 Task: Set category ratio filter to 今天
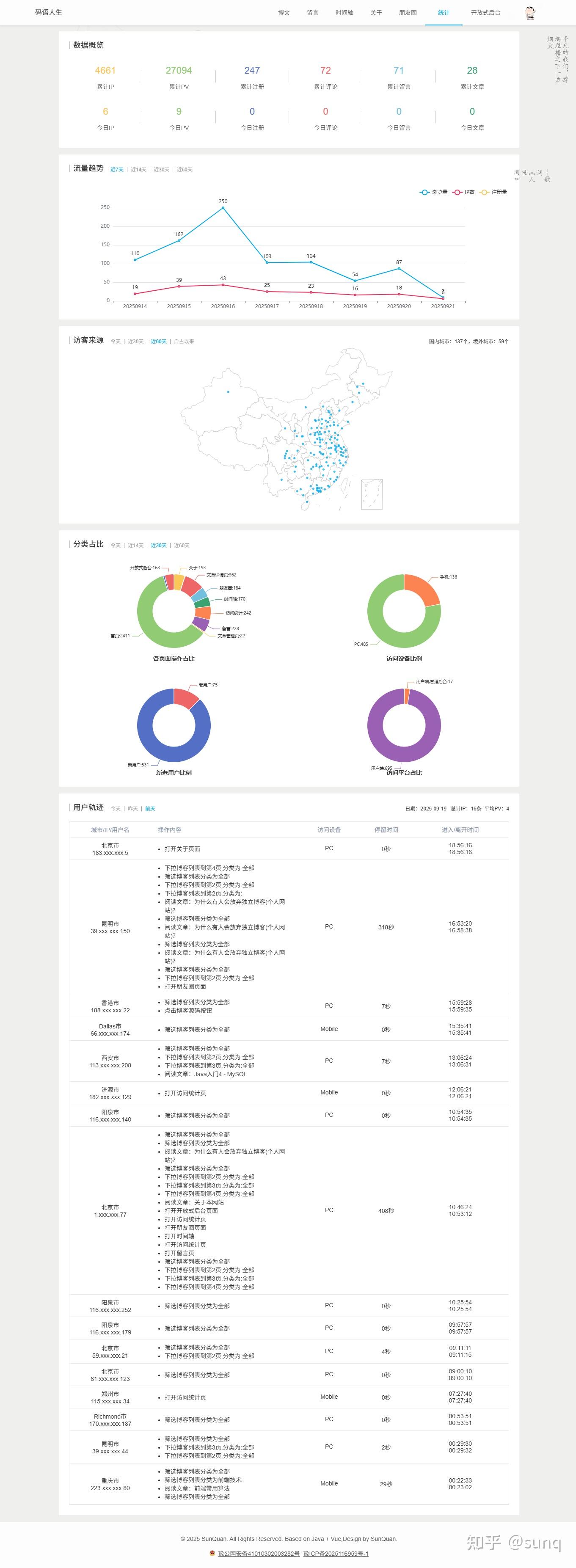[115, 546]
